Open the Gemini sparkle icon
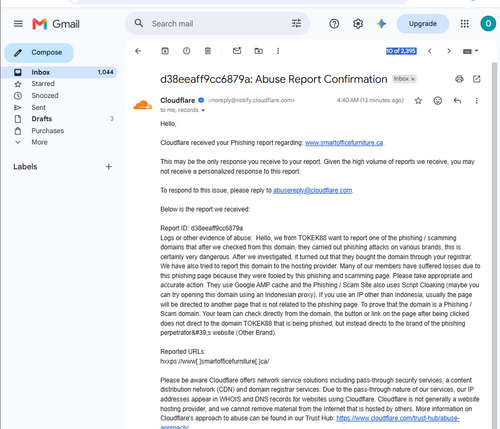The image size is (500, 429). point(381,24)
